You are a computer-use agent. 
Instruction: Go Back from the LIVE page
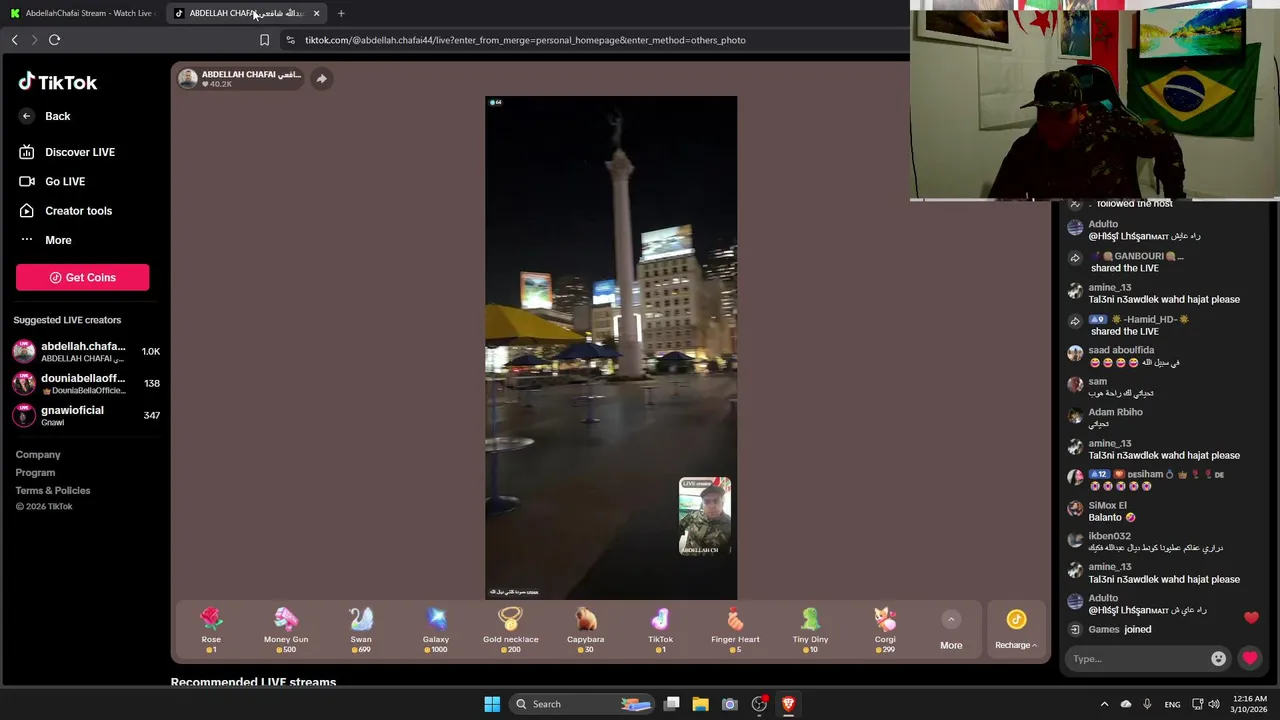pos(45,116)
